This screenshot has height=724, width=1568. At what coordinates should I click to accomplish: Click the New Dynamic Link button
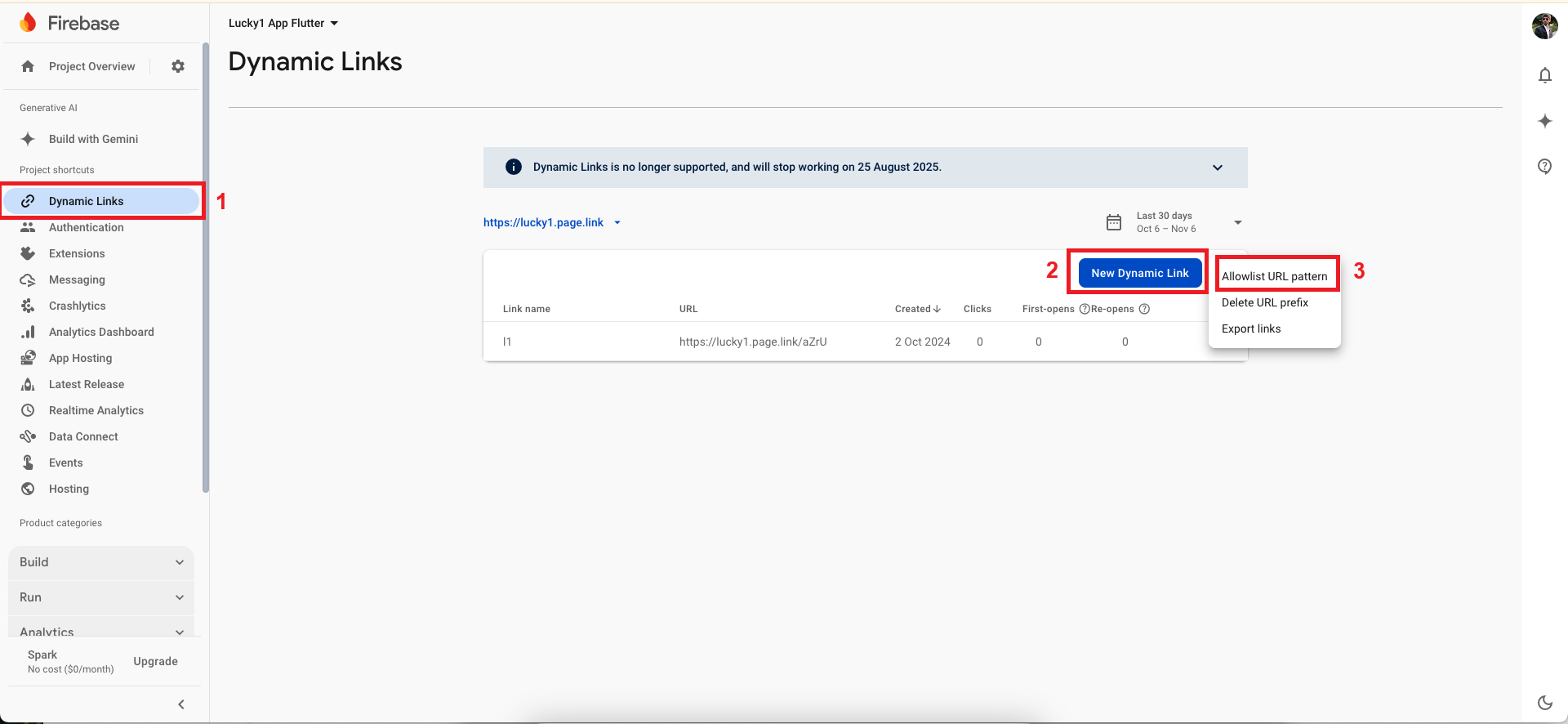(1139, 273)
